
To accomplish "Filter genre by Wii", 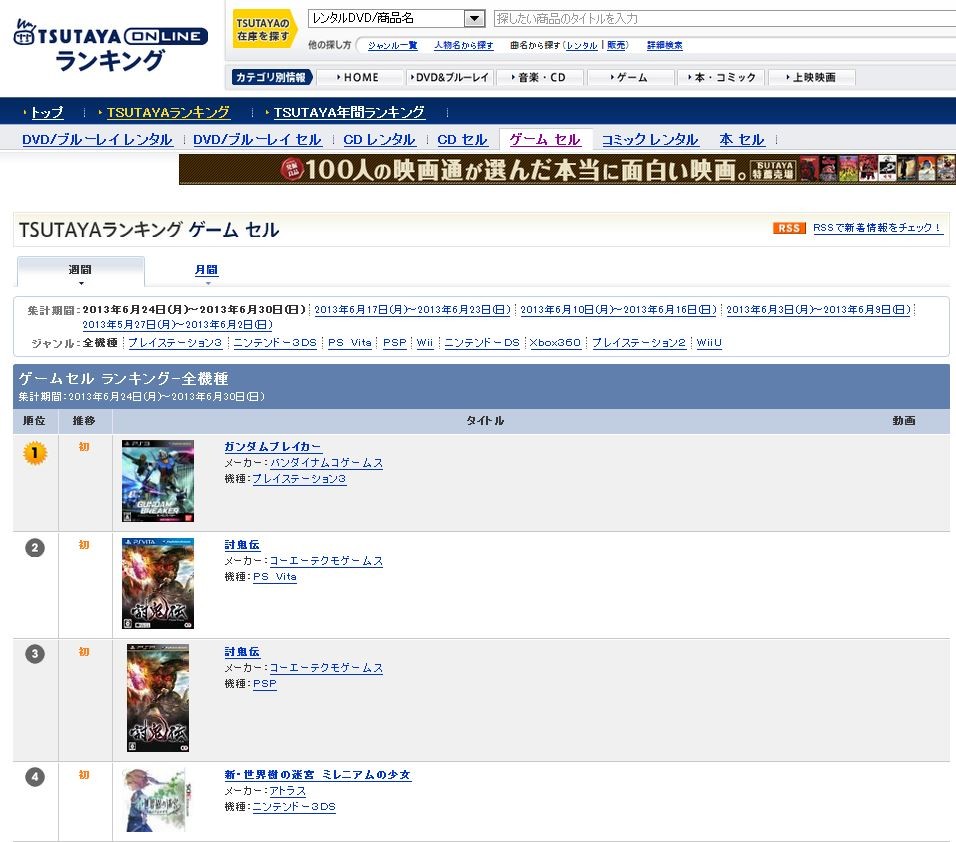I will click(425, 343).
